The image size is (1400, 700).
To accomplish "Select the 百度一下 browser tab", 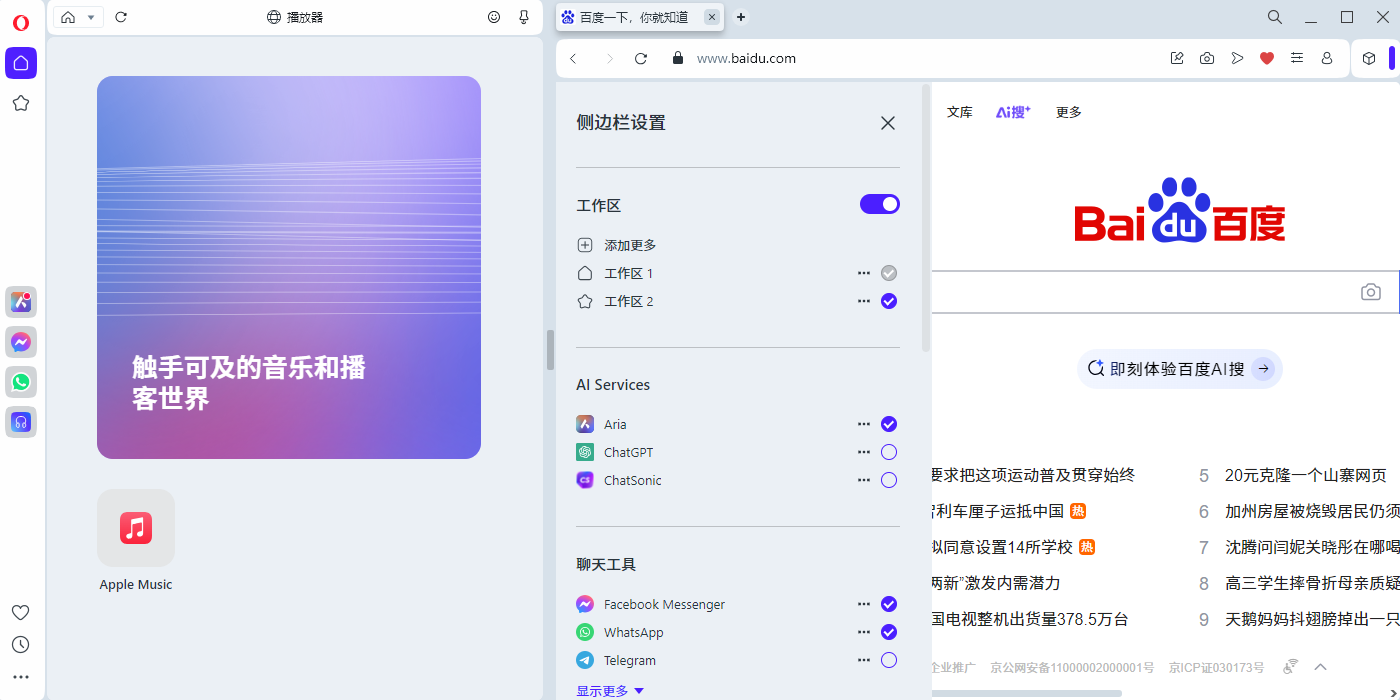I will pyautogui.click(x=633, y=17).
